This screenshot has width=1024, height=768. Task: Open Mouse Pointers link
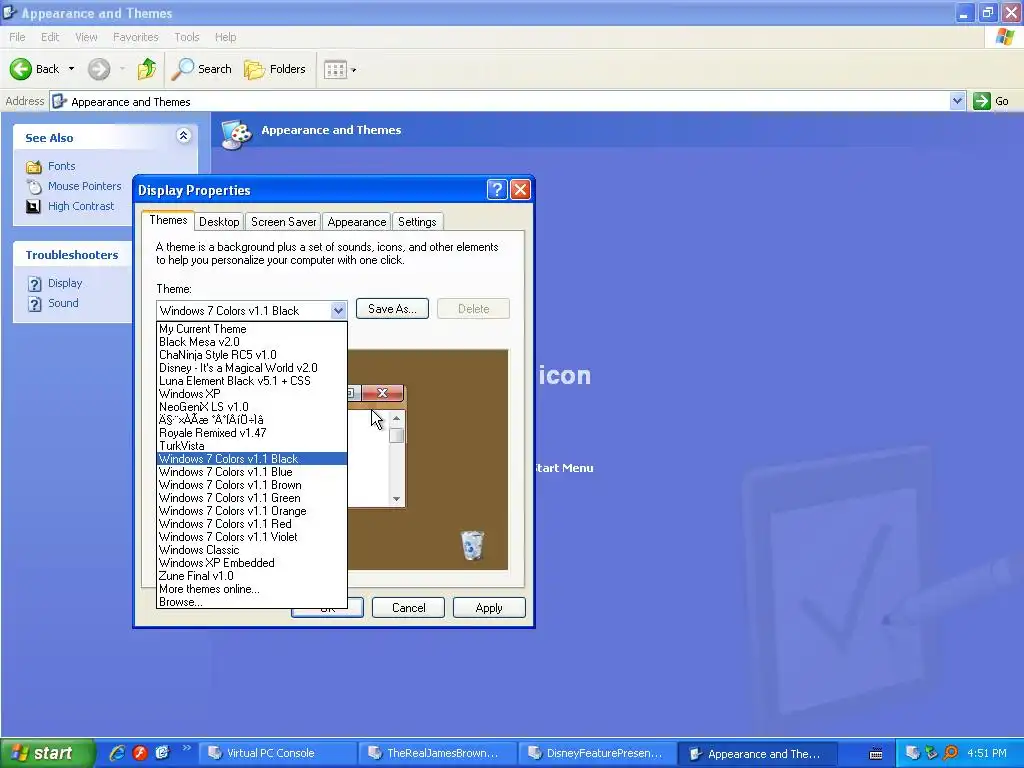(x=84, y=186)
